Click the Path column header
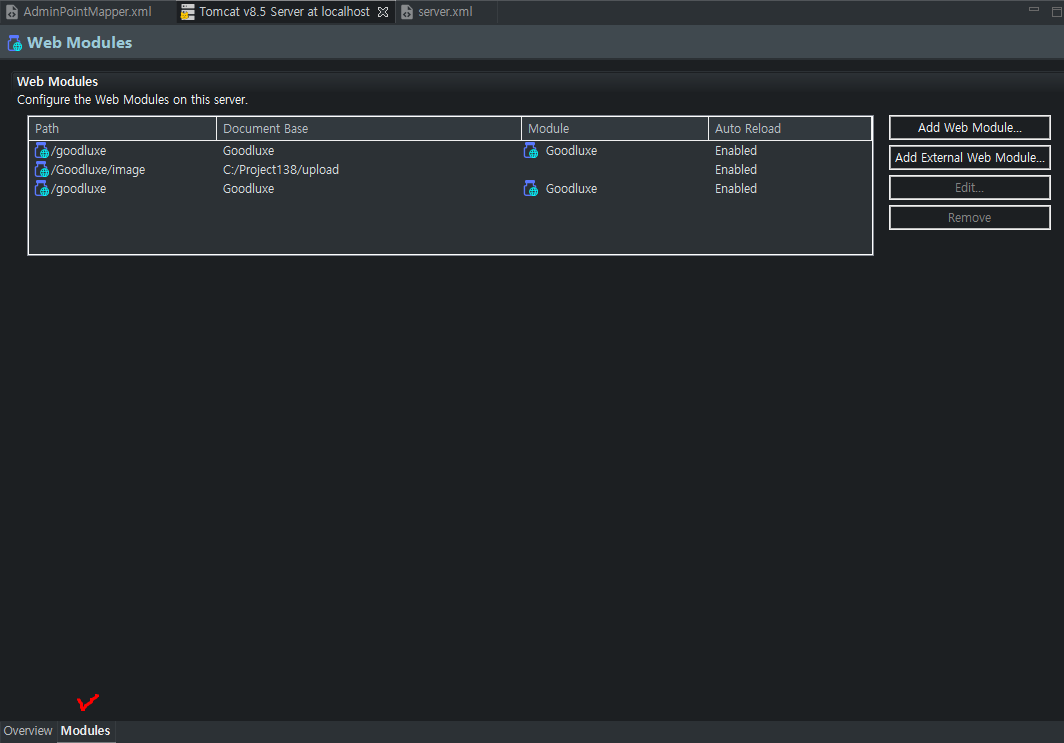This screenshot has width=1064, height=743. click(x=122, y=129)
